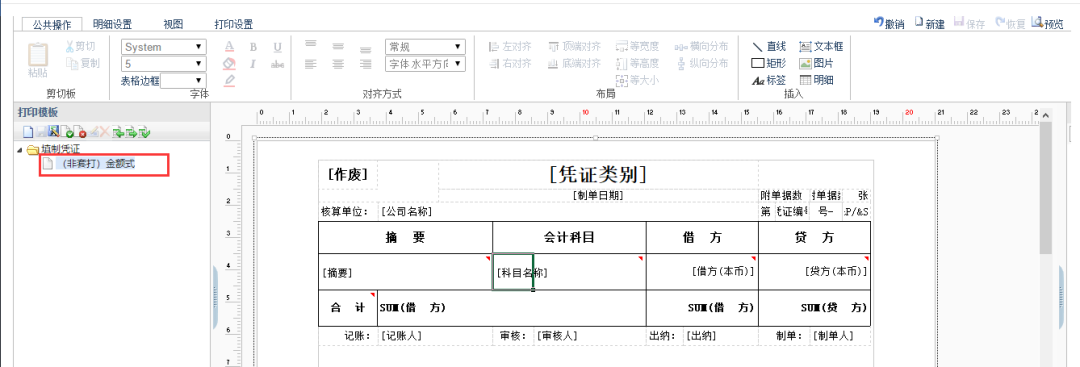Select the [凭证类别] title cell
Image resolution: width=1080 pixels, height=367 pixels.
tap(598, 174)
